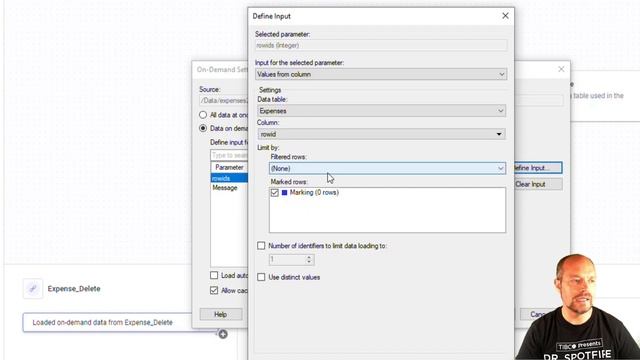Click the Expense_Delete title text
The height and width of the screenshot is (360, 640).
click(x=74, y=289)
